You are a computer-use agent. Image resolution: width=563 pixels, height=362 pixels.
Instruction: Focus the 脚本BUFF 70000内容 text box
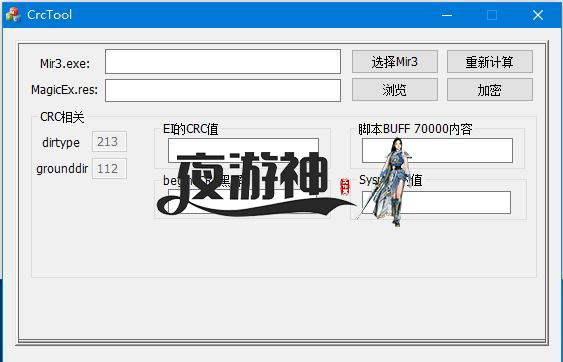[x=437, y=150]
